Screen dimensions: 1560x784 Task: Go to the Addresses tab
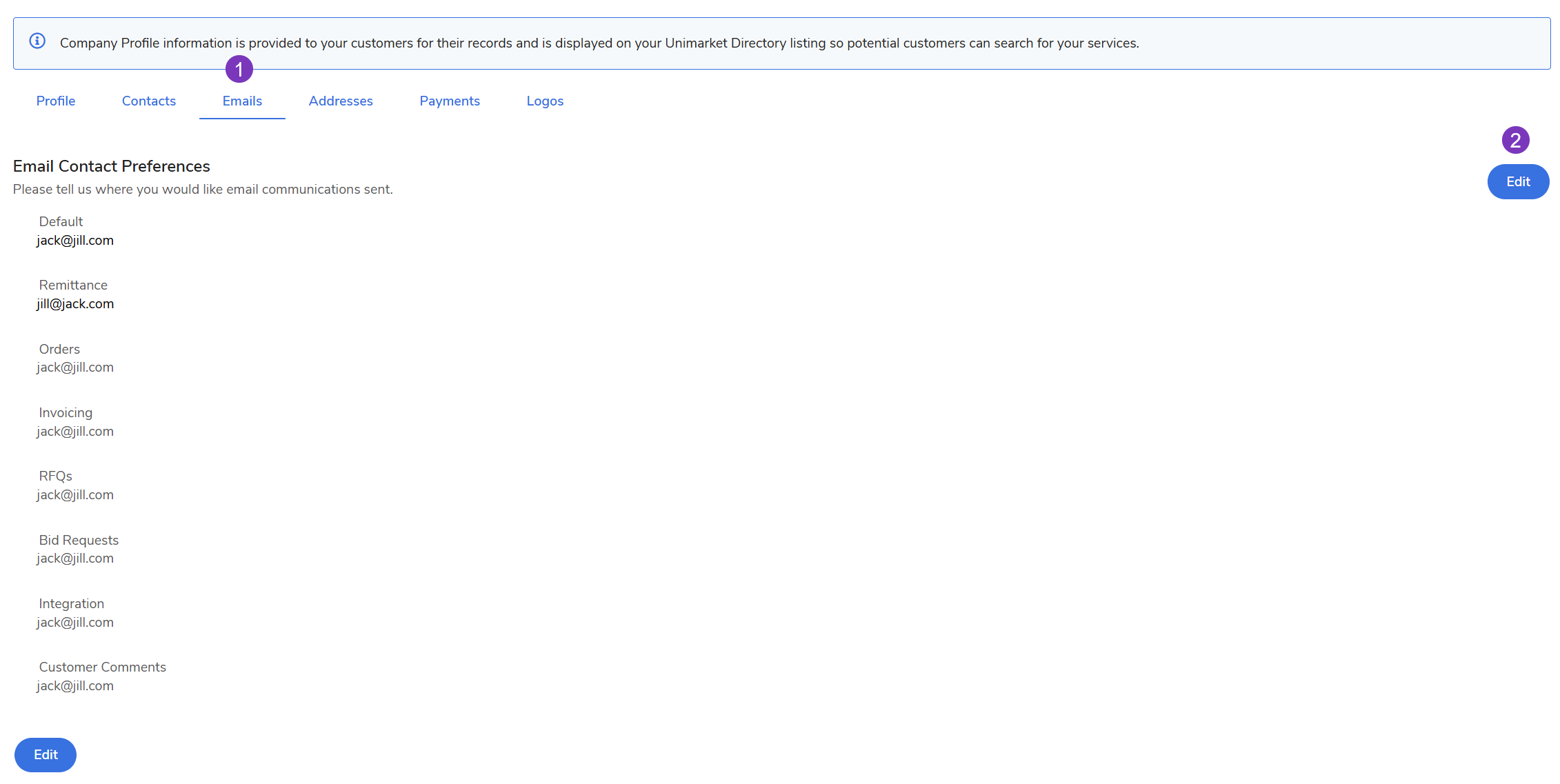341,101
